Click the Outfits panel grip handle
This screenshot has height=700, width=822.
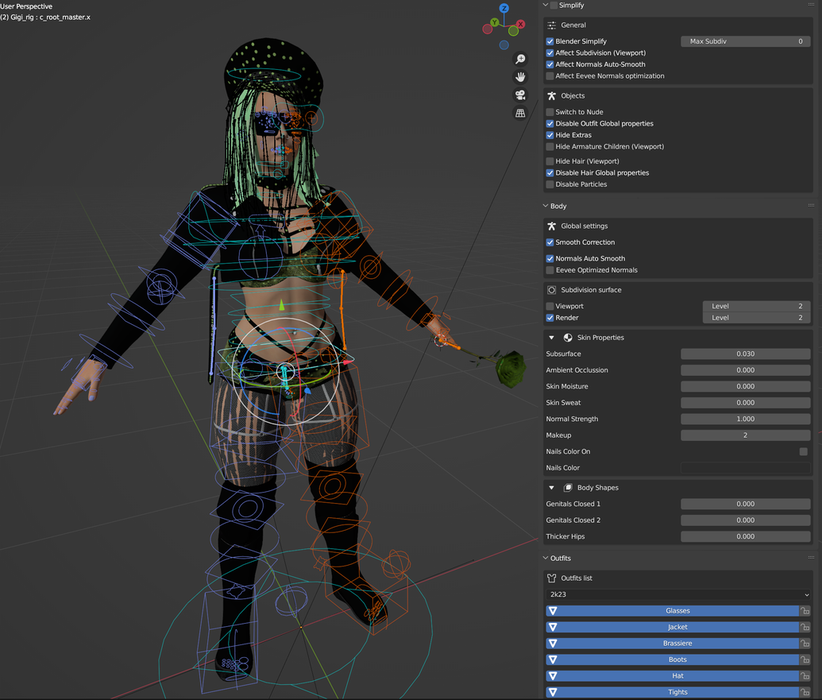pyautogui.click(x=811, y=558)
